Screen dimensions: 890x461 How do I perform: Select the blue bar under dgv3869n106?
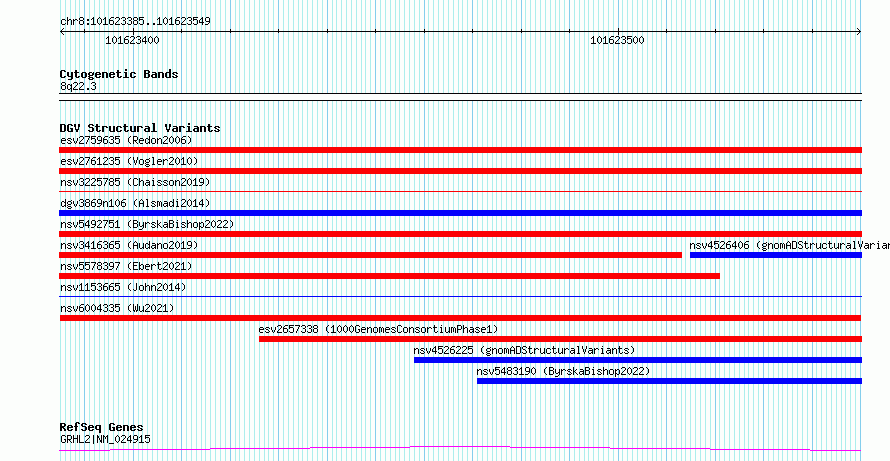[x=460, y=213]
